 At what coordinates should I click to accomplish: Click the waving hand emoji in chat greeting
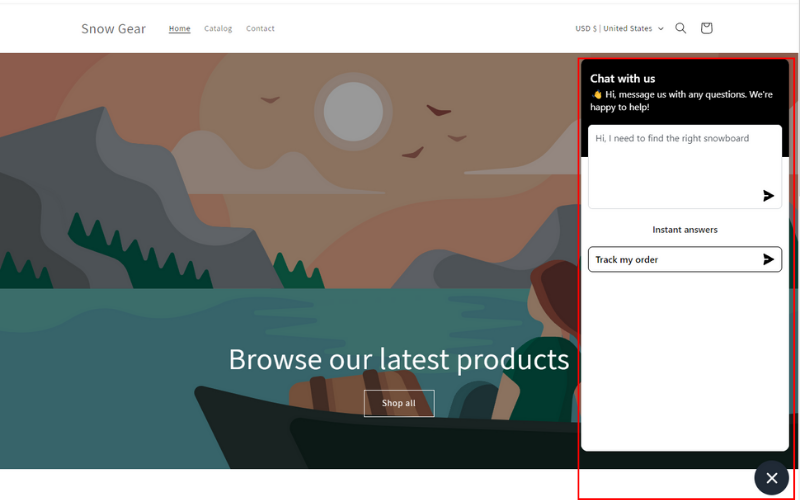click(596, 94)
